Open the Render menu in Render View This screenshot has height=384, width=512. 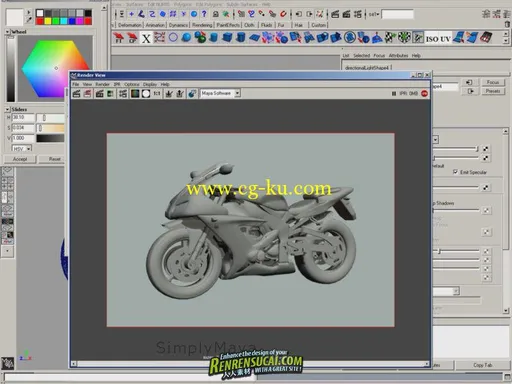[x=103, y=84]
